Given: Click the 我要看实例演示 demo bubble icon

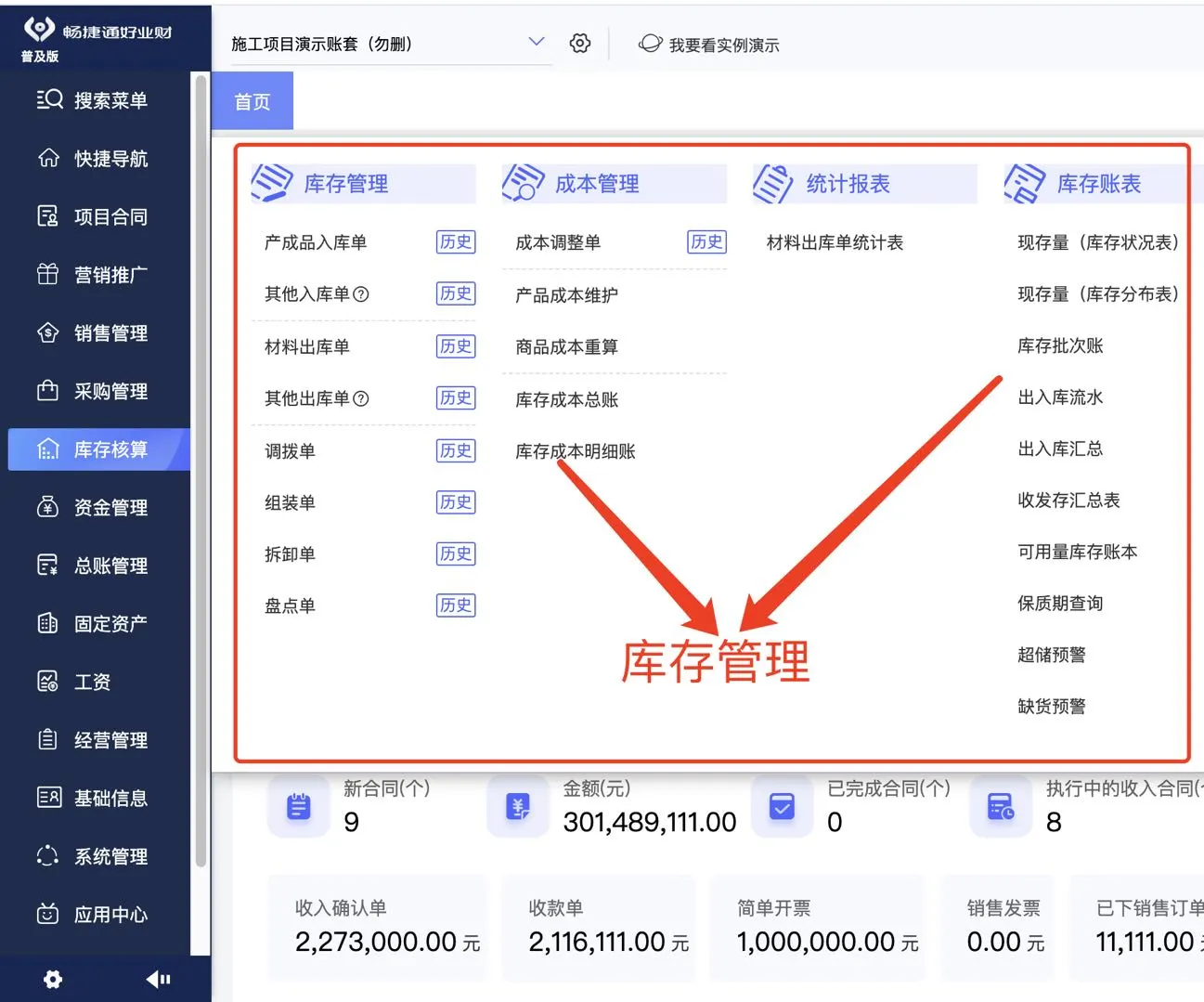Looking at the screenshot, I should pos(649,44).
